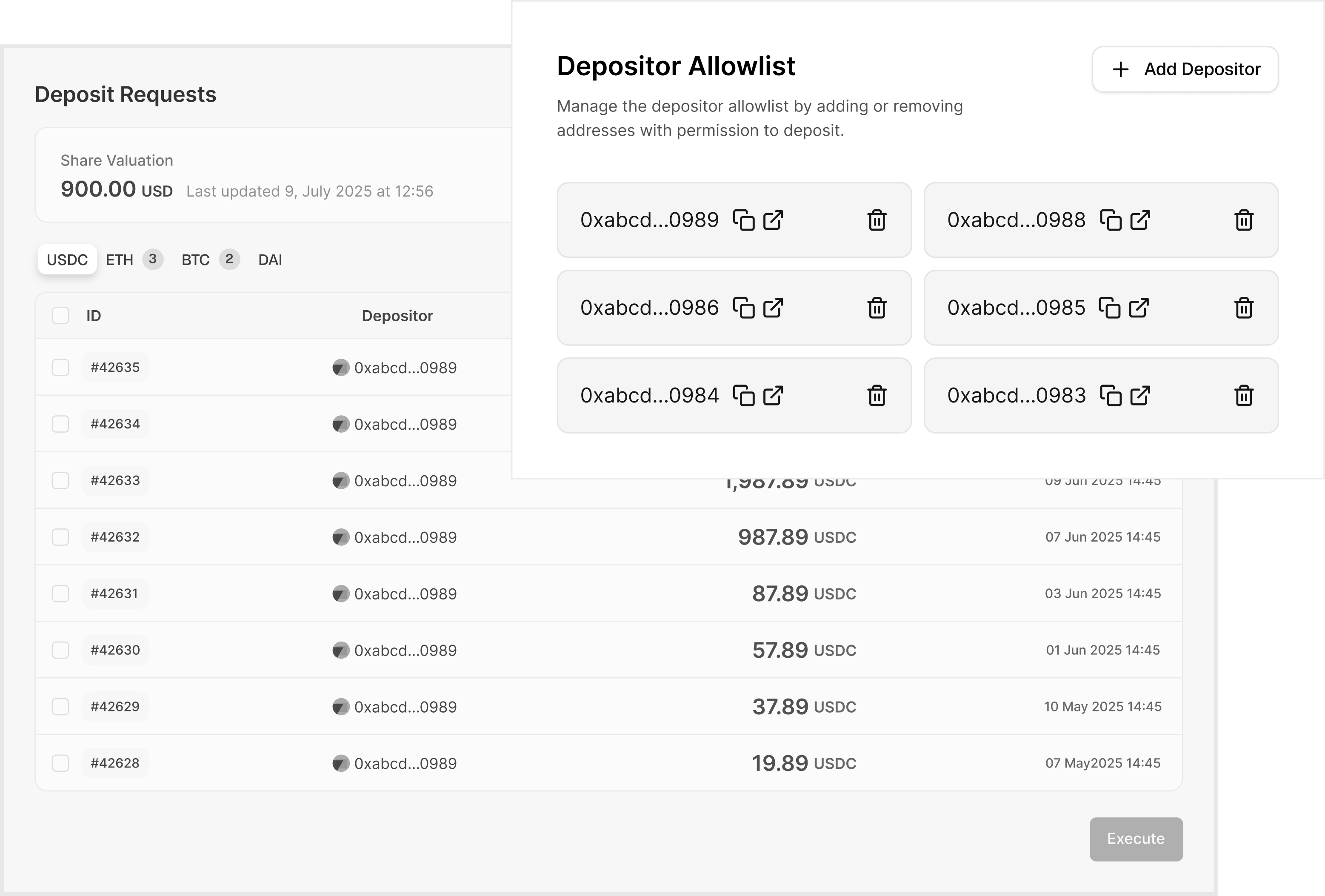1325x896 pixels.
Task: Open 0xabcd...0988 via external link icon
Action: pos(1140,220)
